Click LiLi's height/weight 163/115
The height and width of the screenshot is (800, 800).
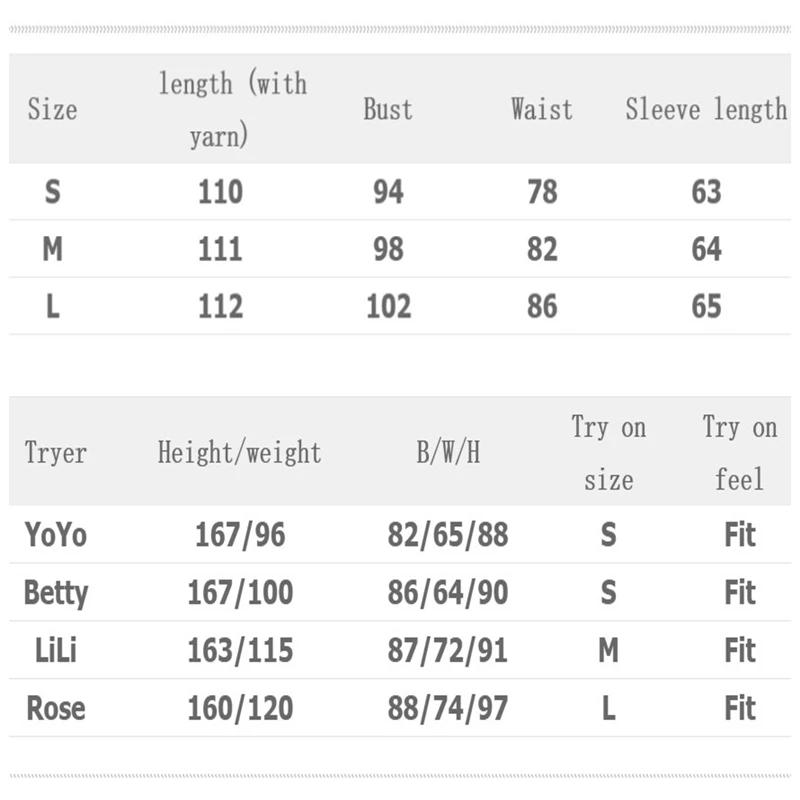(x=240, y=651)
